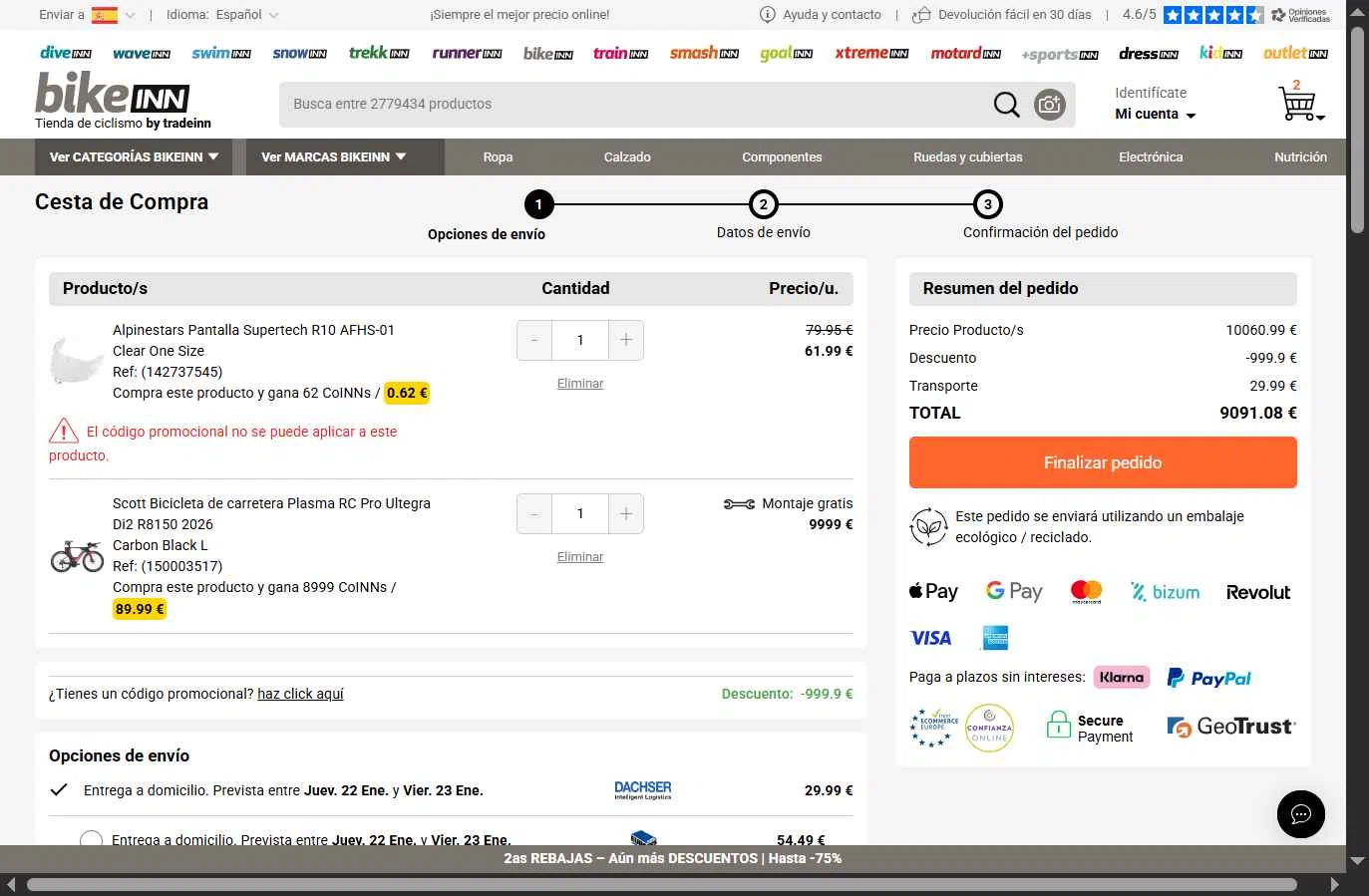The width and height of the screenshot is (1369, 896).
Task: Click Identifícate sign-in link
Action: point(1151,93)
